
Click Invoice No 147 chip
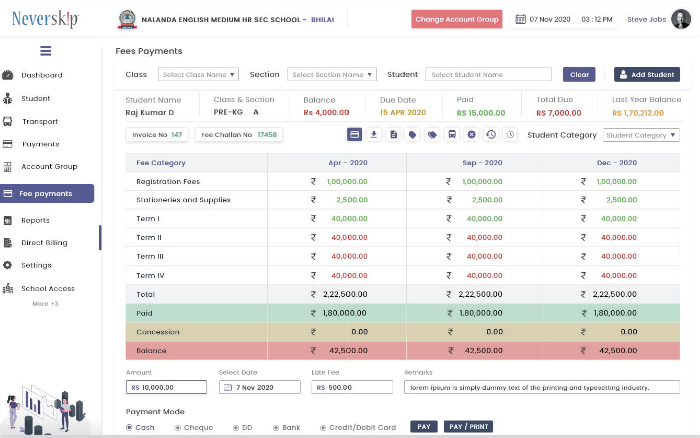click(x=157, y=134)
